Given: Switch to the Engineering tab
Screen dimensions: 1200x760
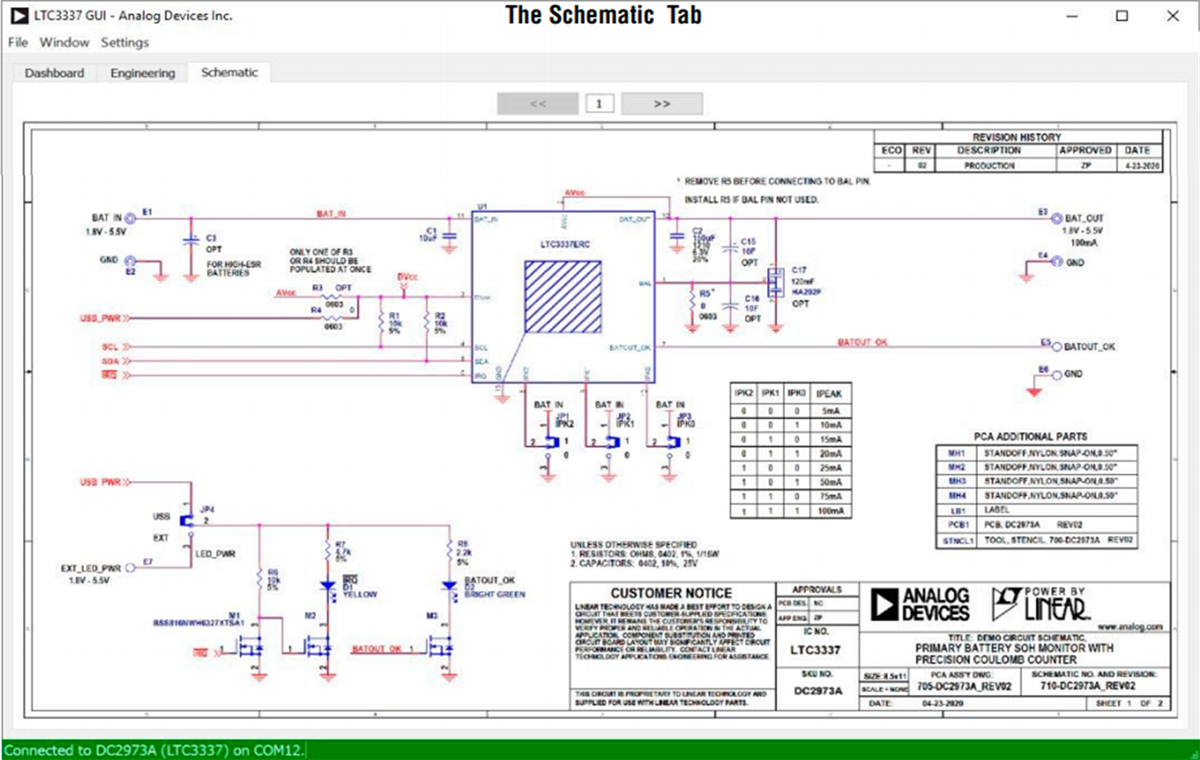Looking at the screenshot, I should tap(142, 73).
